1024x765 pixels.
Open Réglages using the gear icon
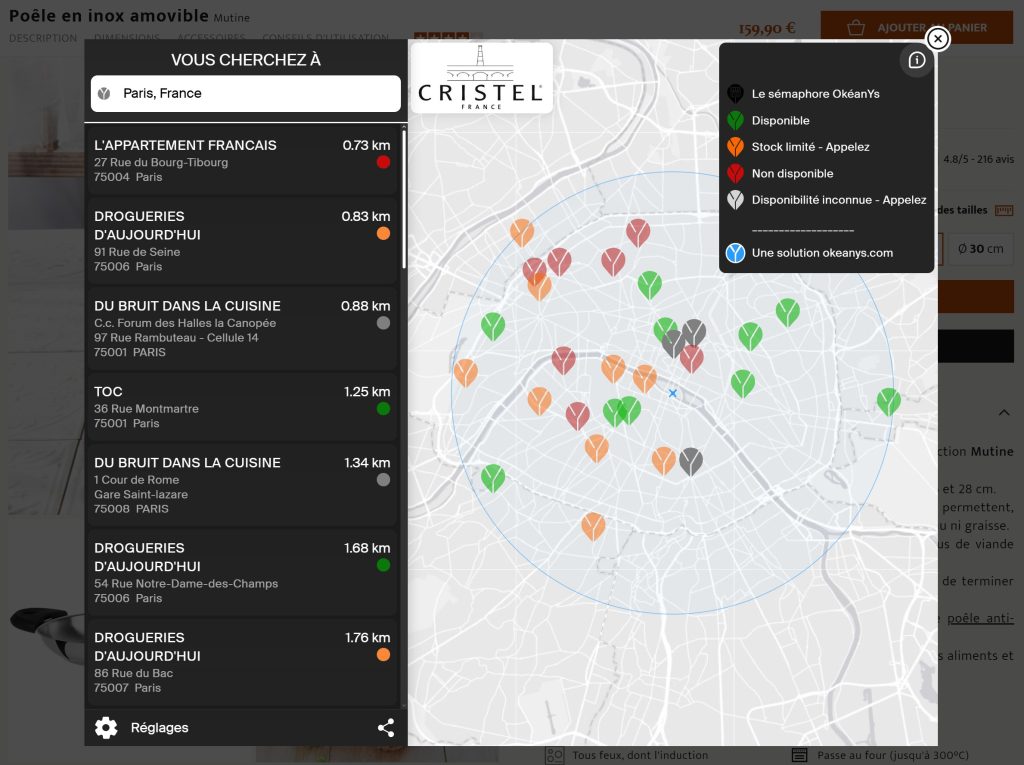106,728
